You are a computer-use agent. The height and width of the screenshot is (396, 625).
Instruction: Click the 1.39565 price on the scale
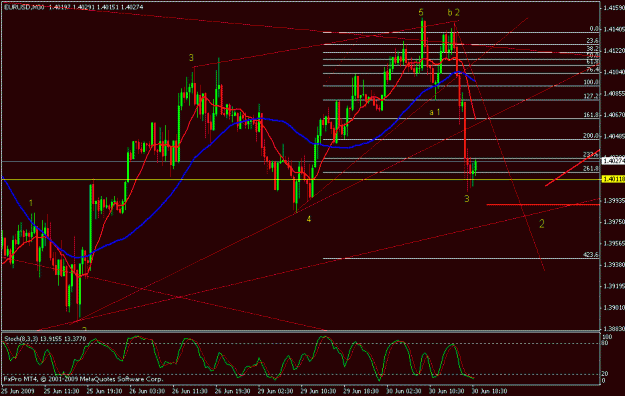click(x=614, y=243)
